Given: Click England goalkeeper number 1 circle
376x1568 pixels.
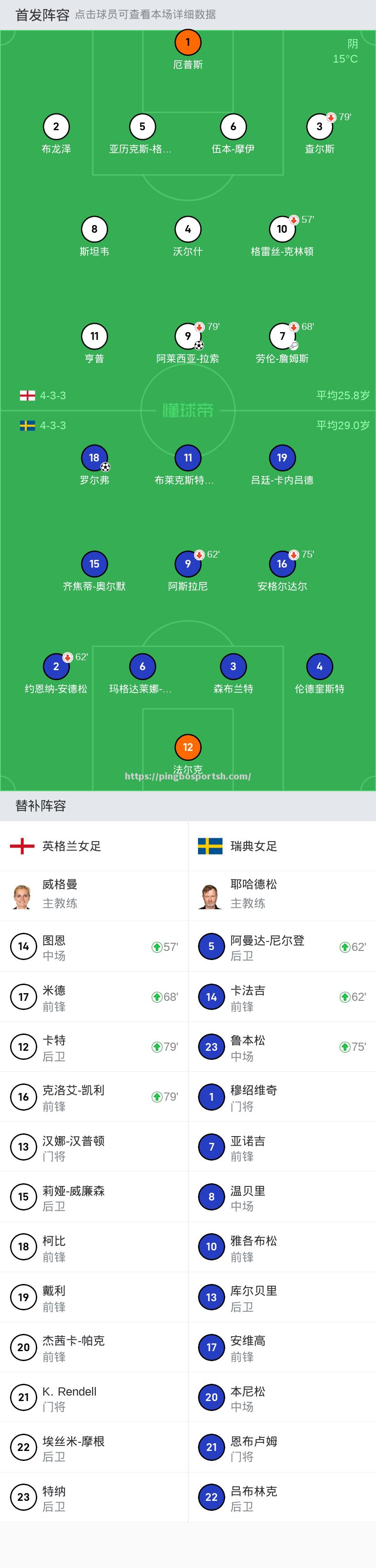Looking at the screenshot, I should click(188, 42).
